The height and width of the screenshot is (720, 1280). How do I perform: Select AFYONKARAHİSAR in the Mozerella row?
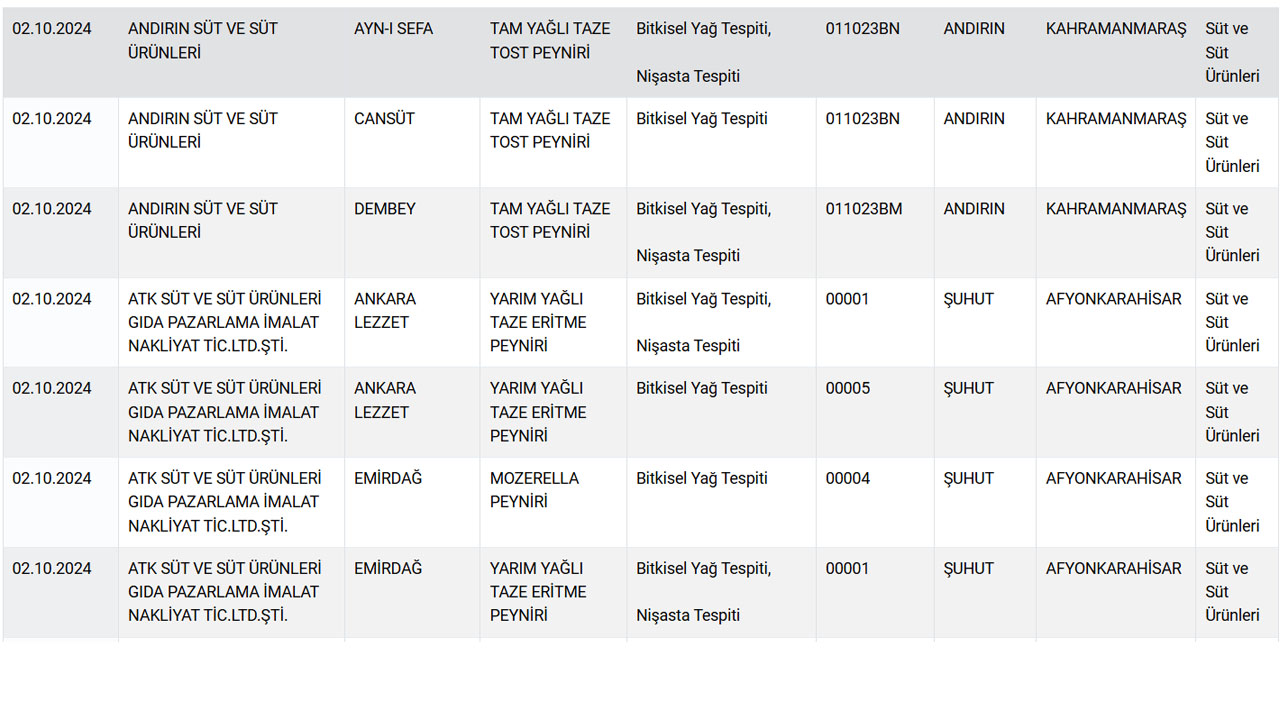1113,478
